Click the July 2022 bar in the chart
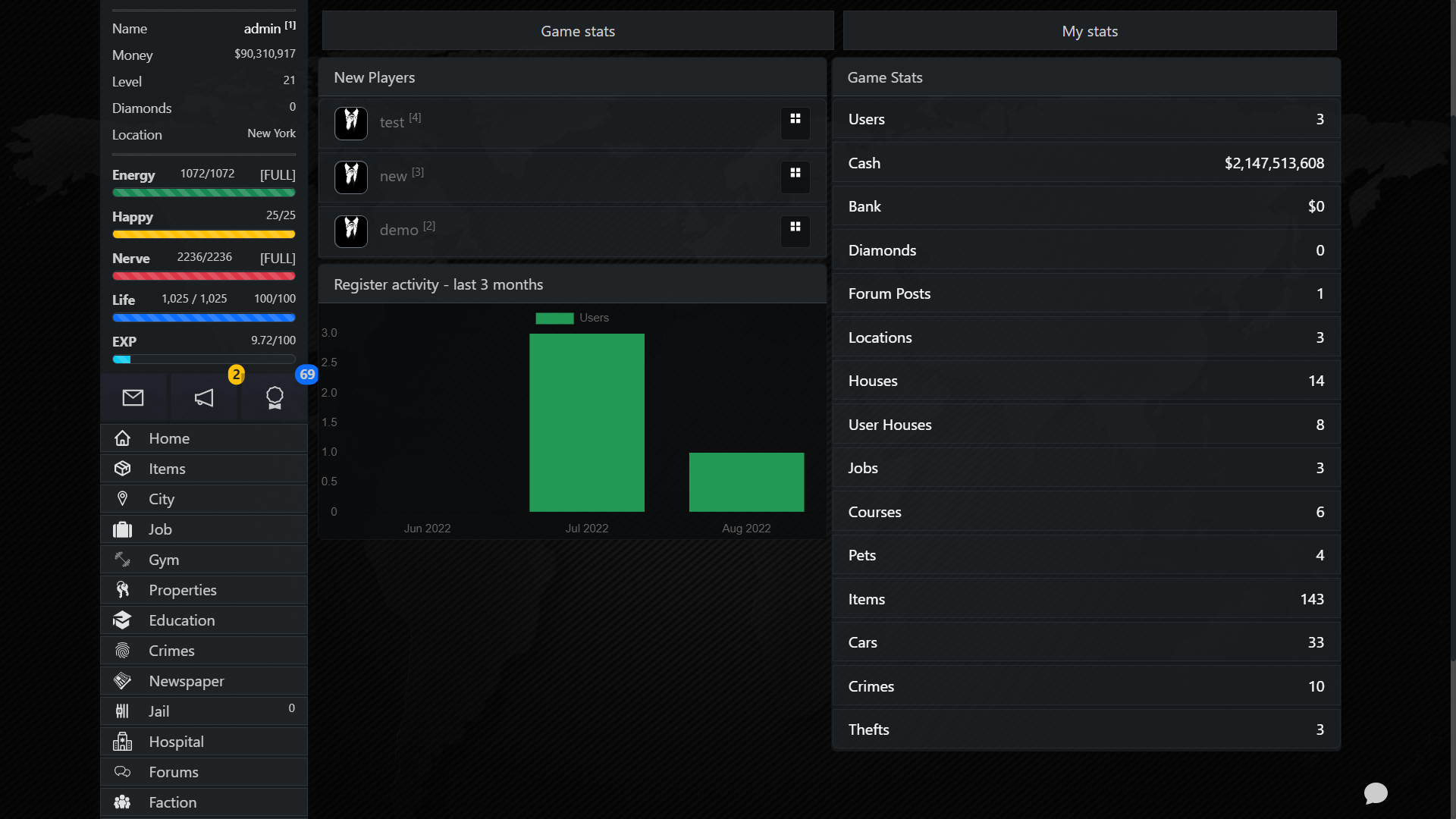 click(x=587, y=422)
